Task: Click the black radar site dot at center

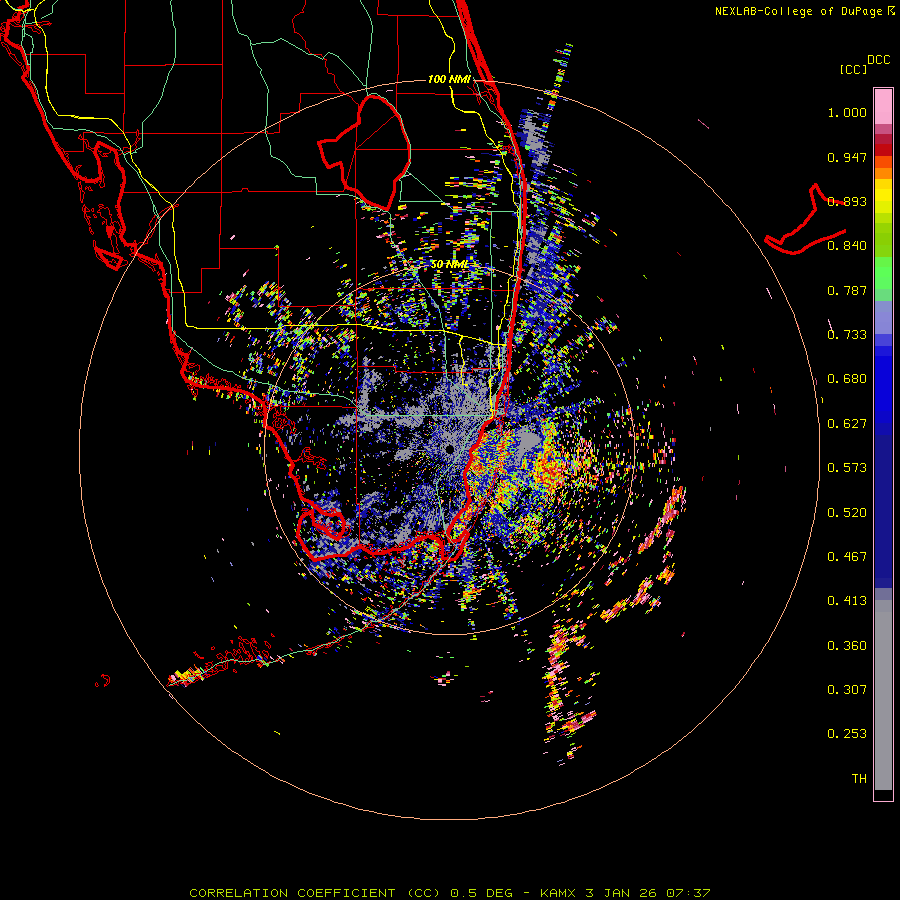Action: pyautogui.click(x=449, y=449)
